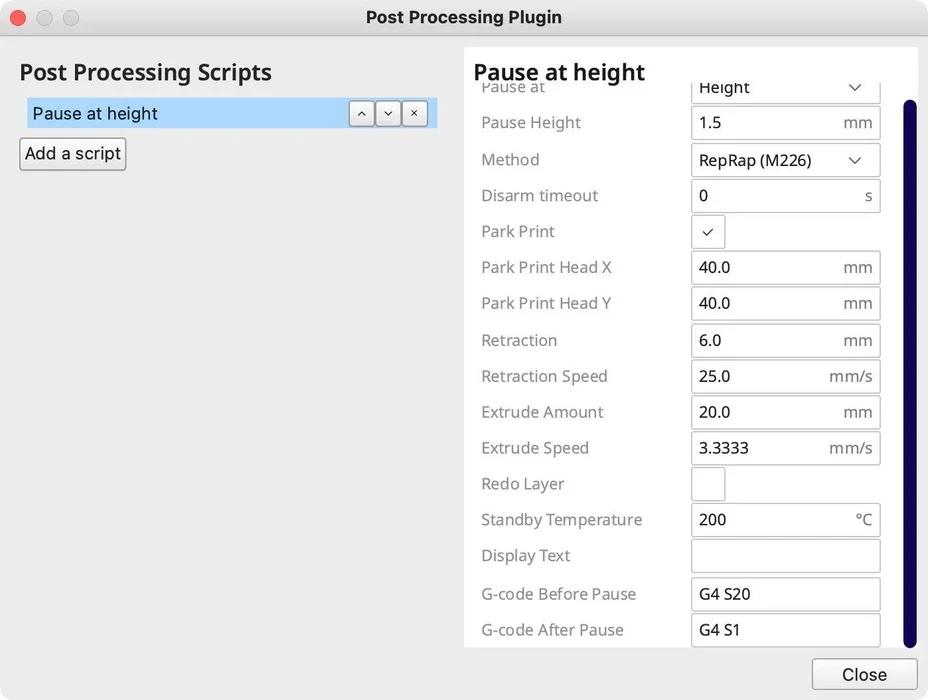
Task: Edit the Park Print Head Y value
Action: 765,304
